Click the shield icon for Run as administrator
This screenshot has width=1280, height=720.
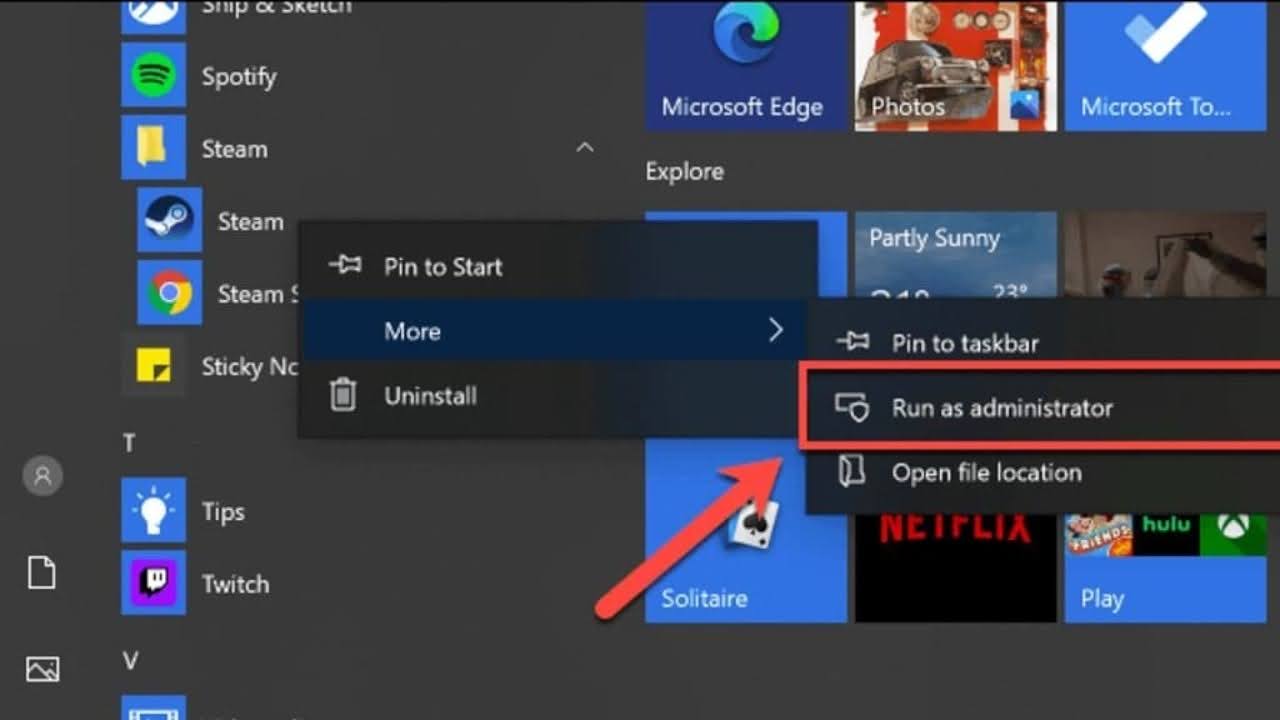(853, 407)
